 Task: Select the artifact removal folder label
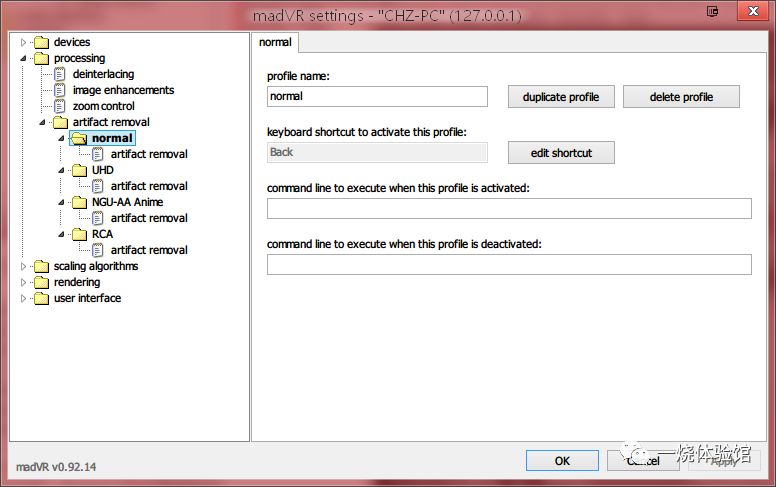tap(111, 122)
